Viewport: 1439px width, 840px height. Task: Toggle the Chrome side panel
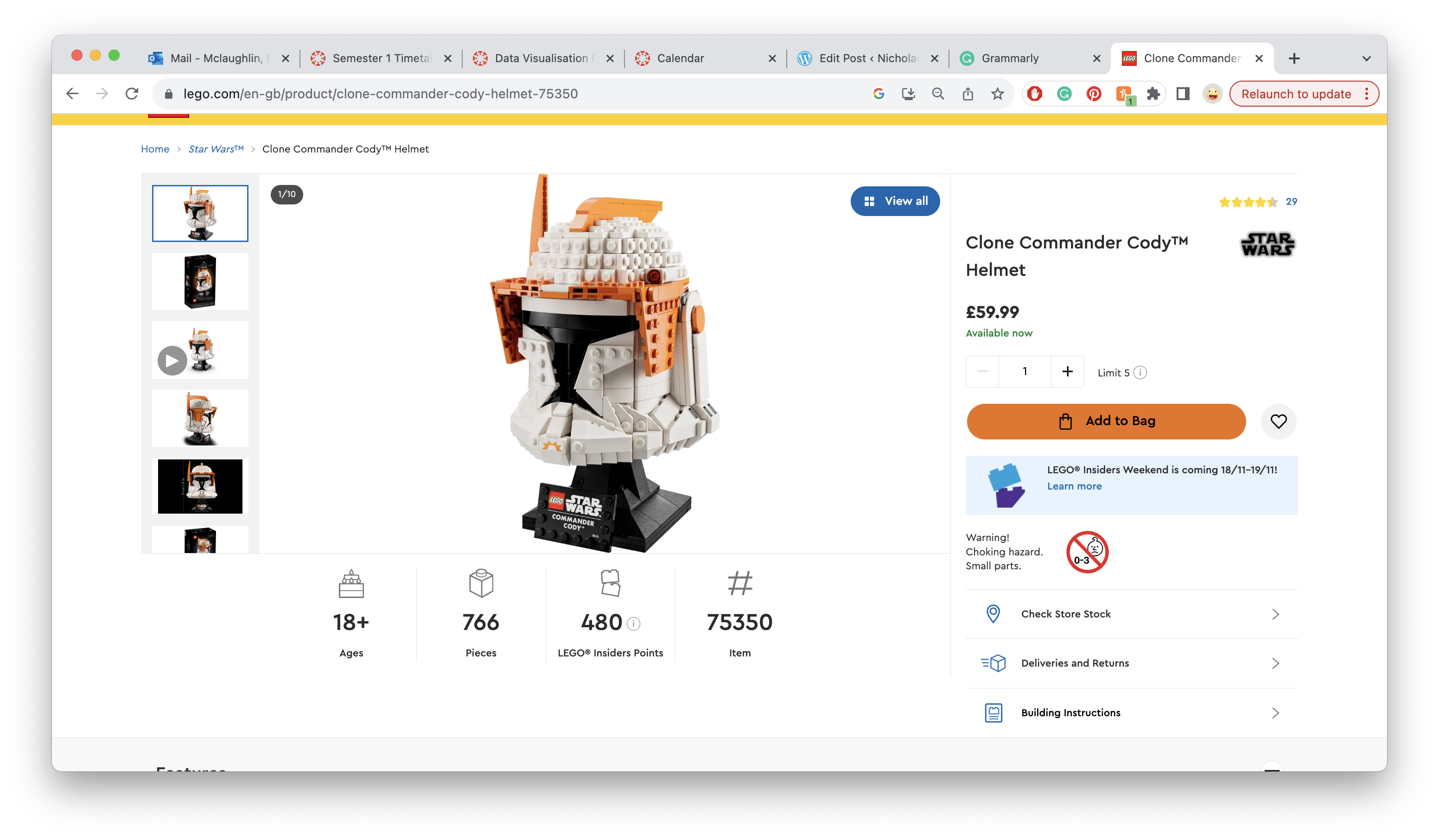[1183, 94]
